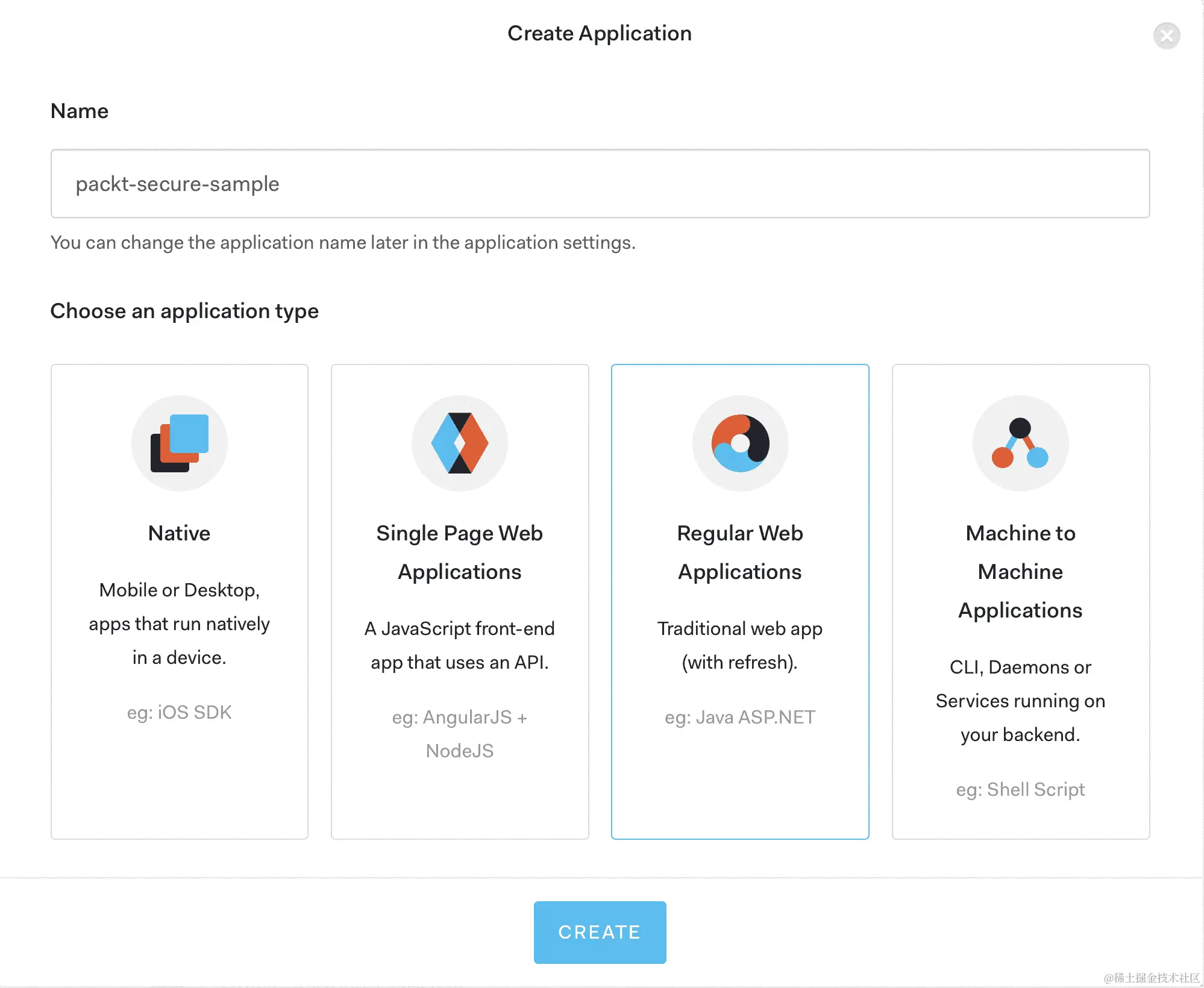Click 'Traditional web app (with refresh)' description
The width and height of the screenshot is (1204, 988).
740,645
